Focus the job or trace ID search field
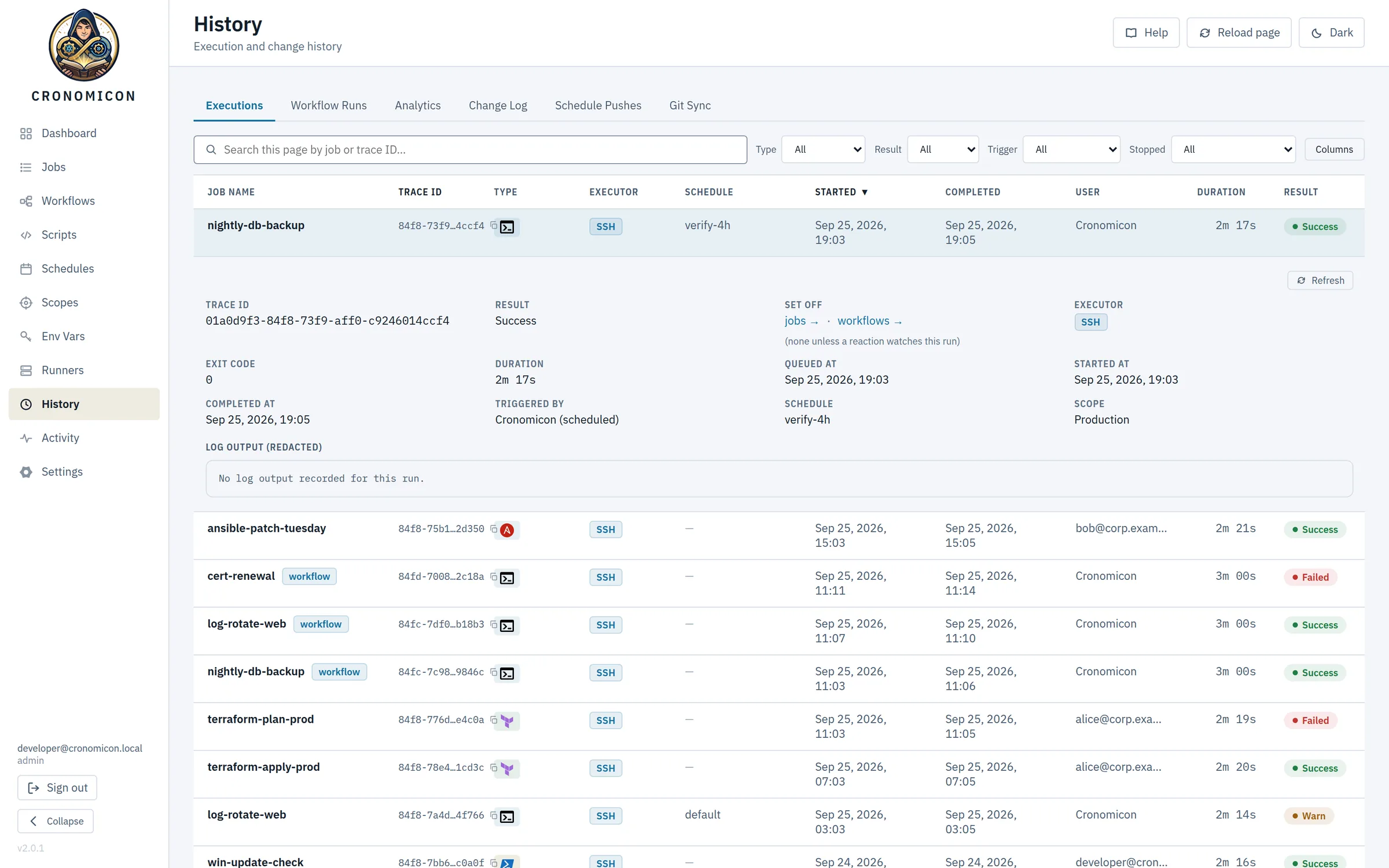1389x868 pixels. point(470,150)
